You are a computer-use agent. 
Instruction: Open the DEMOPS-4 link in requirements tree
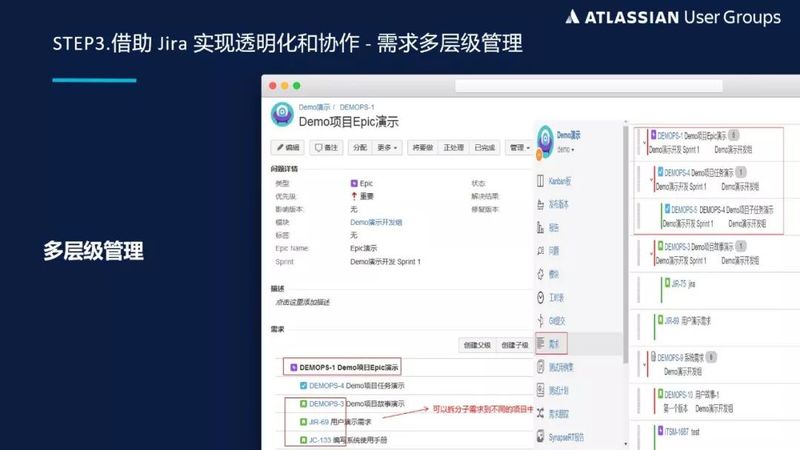pos(327,386)
